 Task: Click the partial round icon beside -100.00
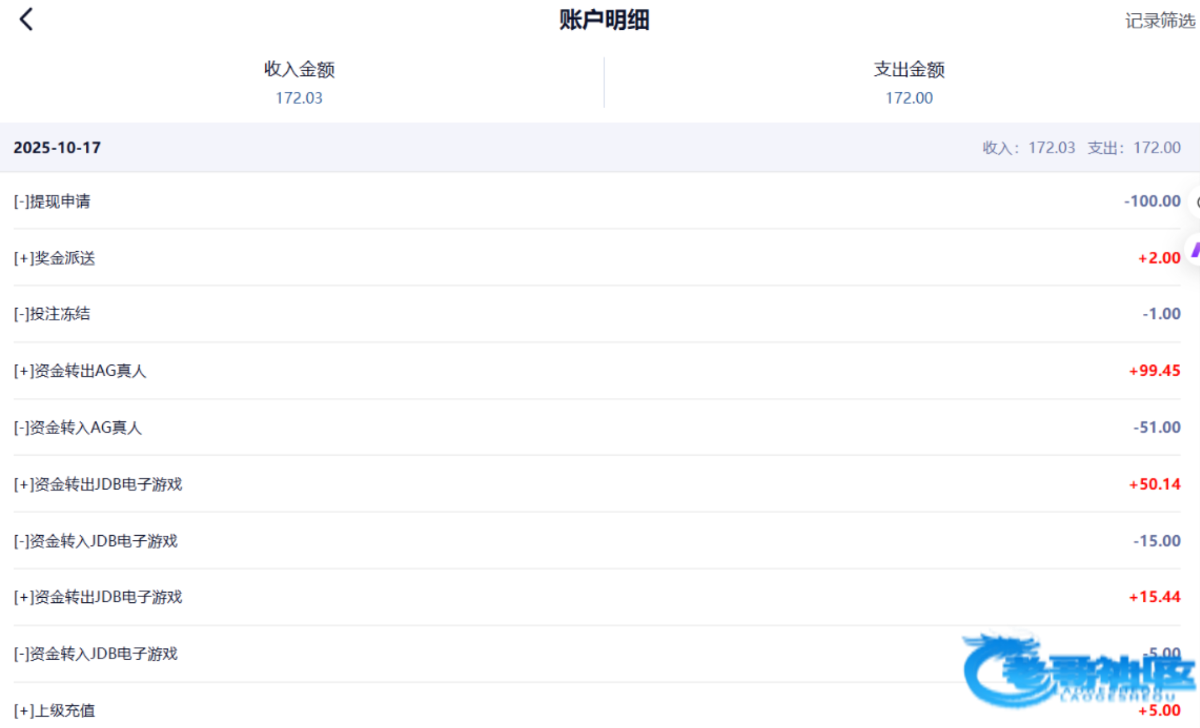[x=1195, y=201]
